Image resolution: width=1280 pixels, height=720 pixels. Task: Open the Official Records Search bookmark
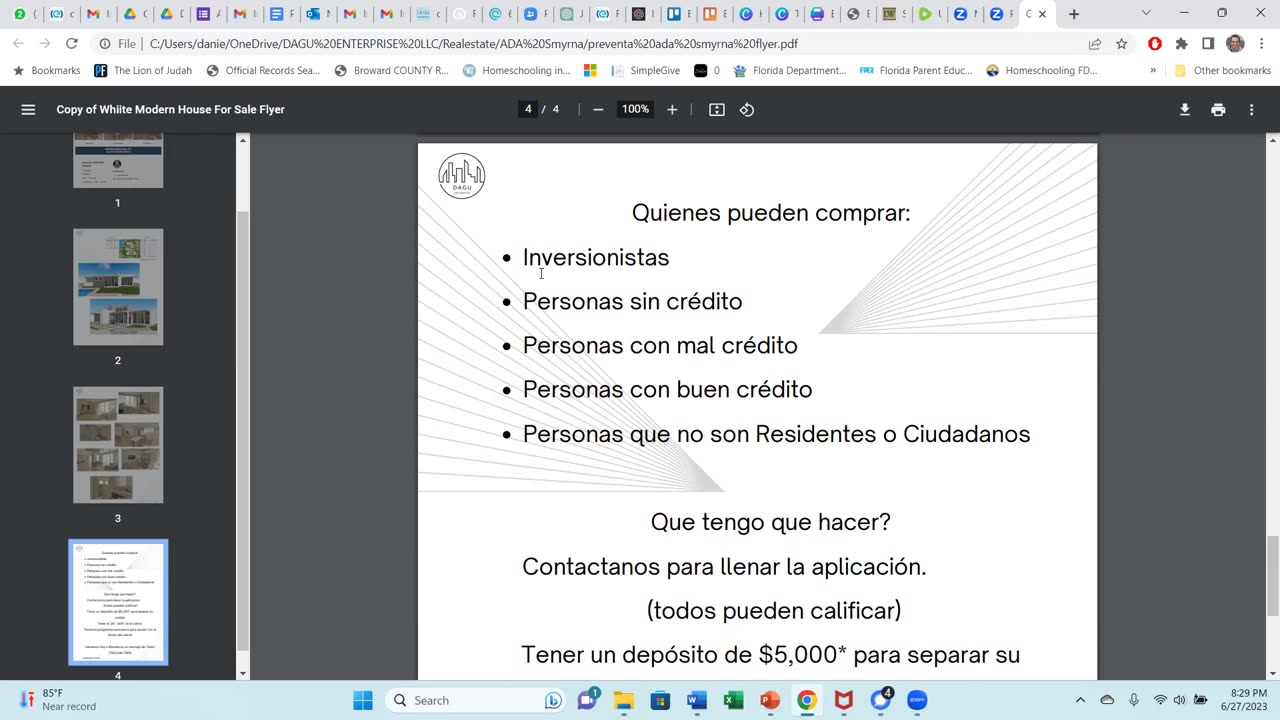pos(263,71)
